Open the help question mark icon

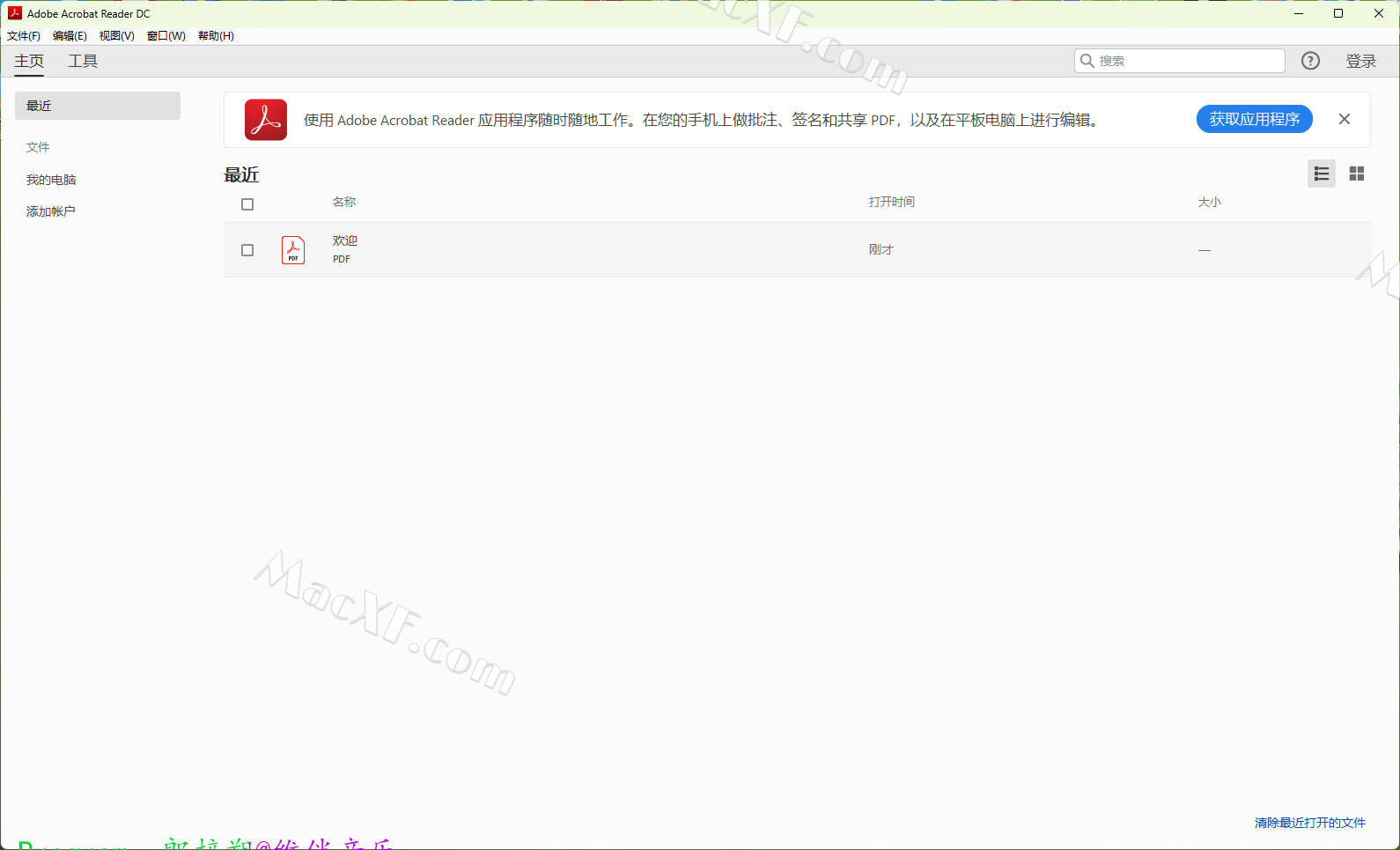1310,61
